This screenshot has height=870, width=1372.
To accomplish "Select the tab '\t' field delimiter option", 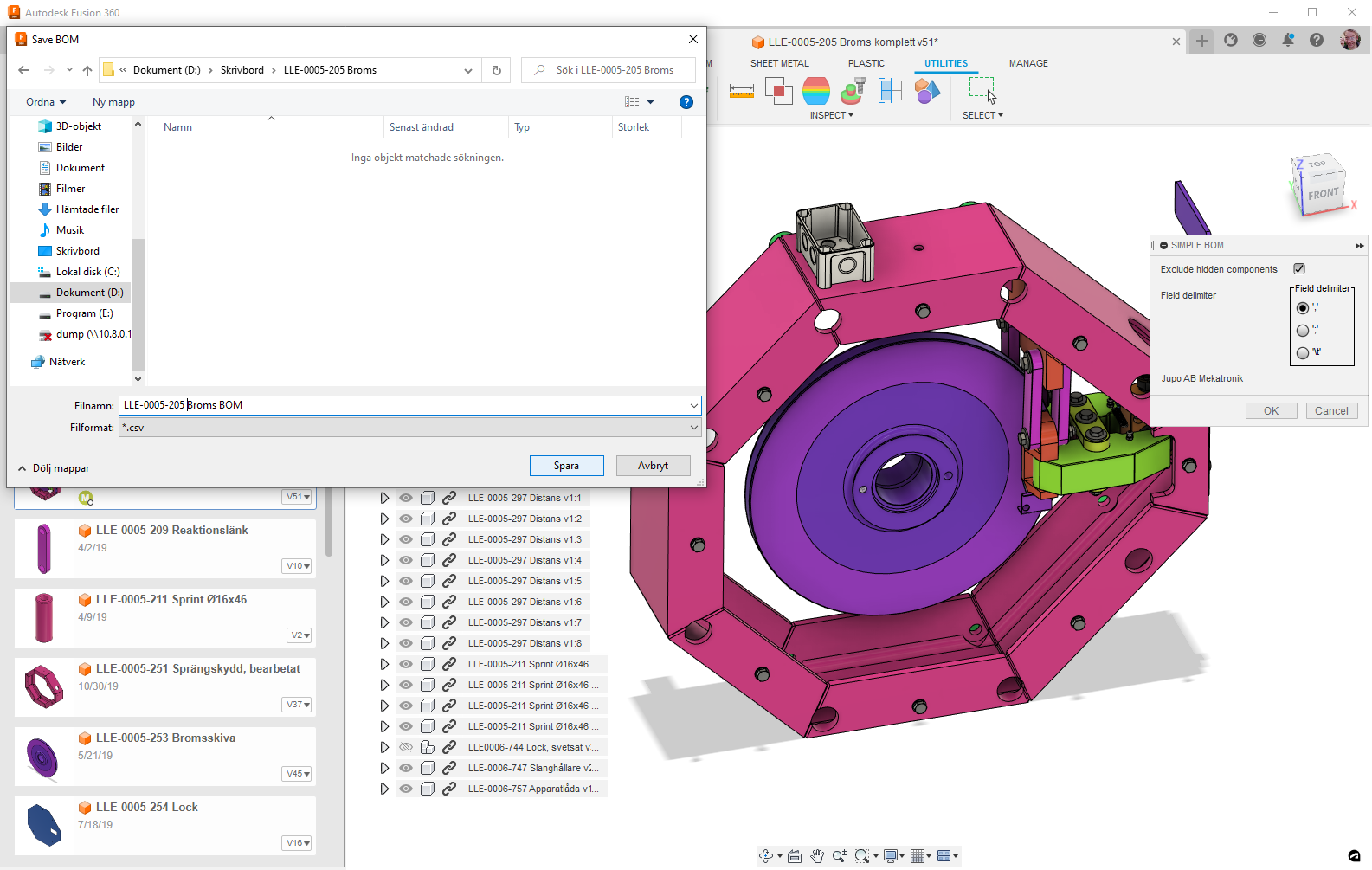I will pos(1303,352).
